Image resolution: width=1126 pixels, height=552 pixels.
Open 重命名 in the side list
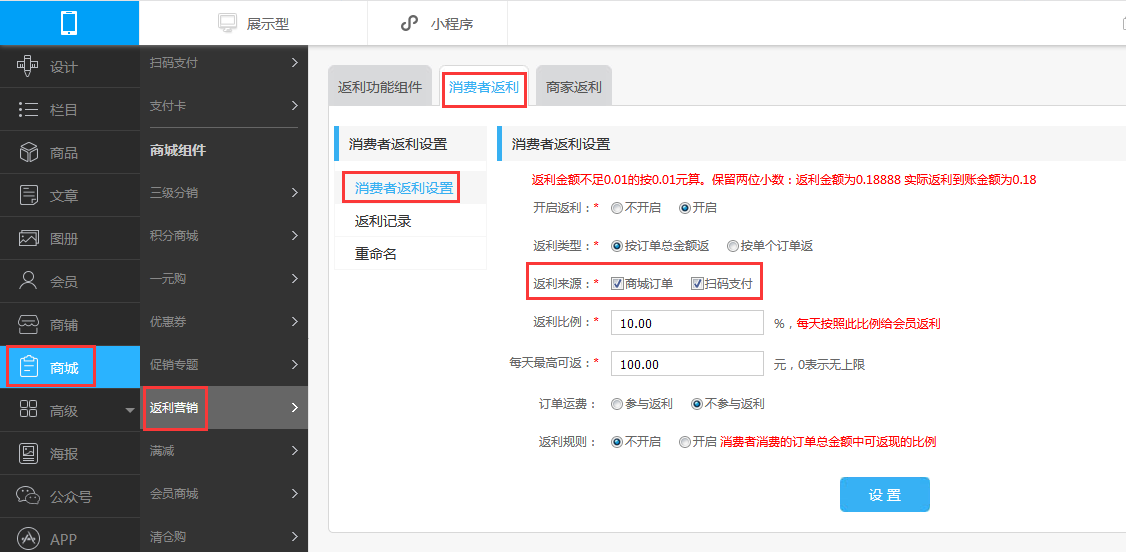pyautogui.click(x=410, y=253)
